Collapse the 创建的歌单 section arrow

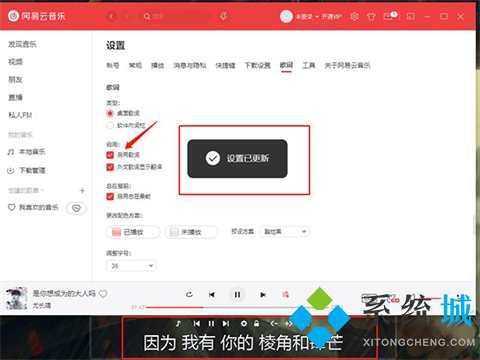[x=42, y=191]
